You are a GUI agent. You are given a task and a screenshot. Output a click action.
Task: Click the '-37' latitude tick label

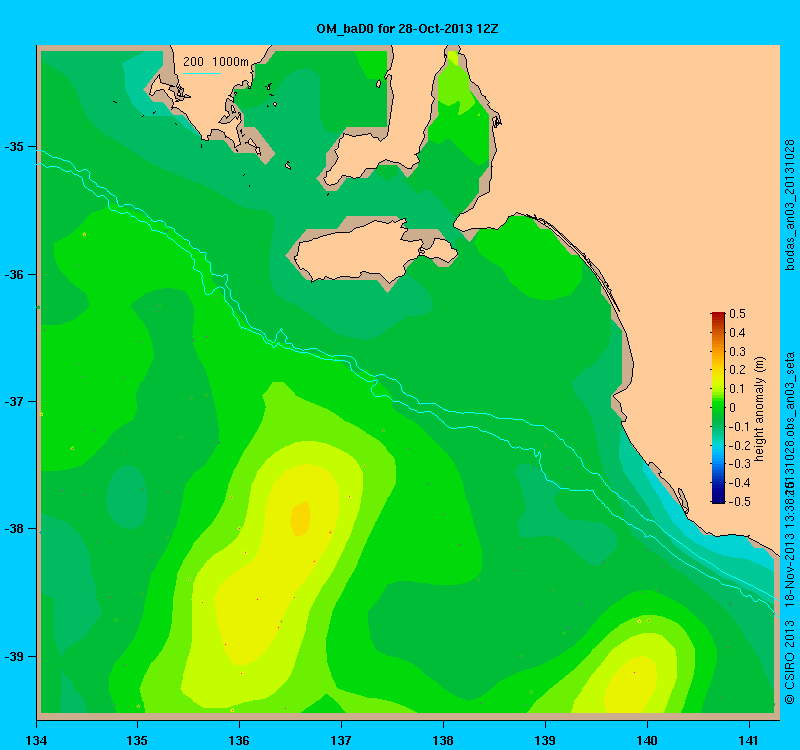point(14,402)
